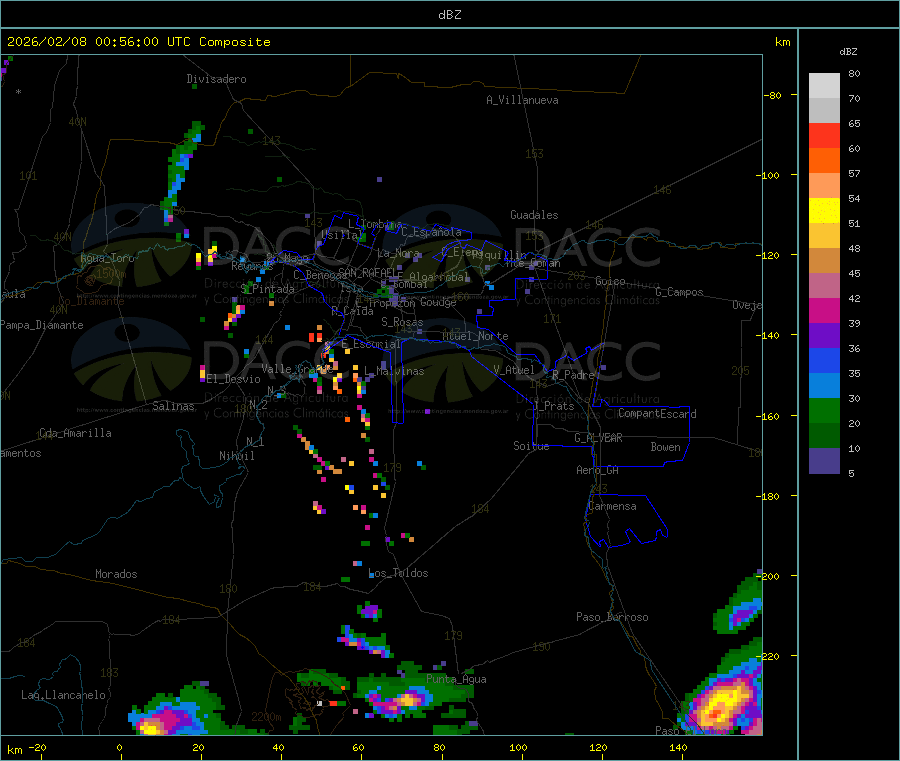Viewport: 900px width, 761px height.
Task: Click the 2026/02/08 00:56:00 UTC Composite timestamp
Action: 138,42
